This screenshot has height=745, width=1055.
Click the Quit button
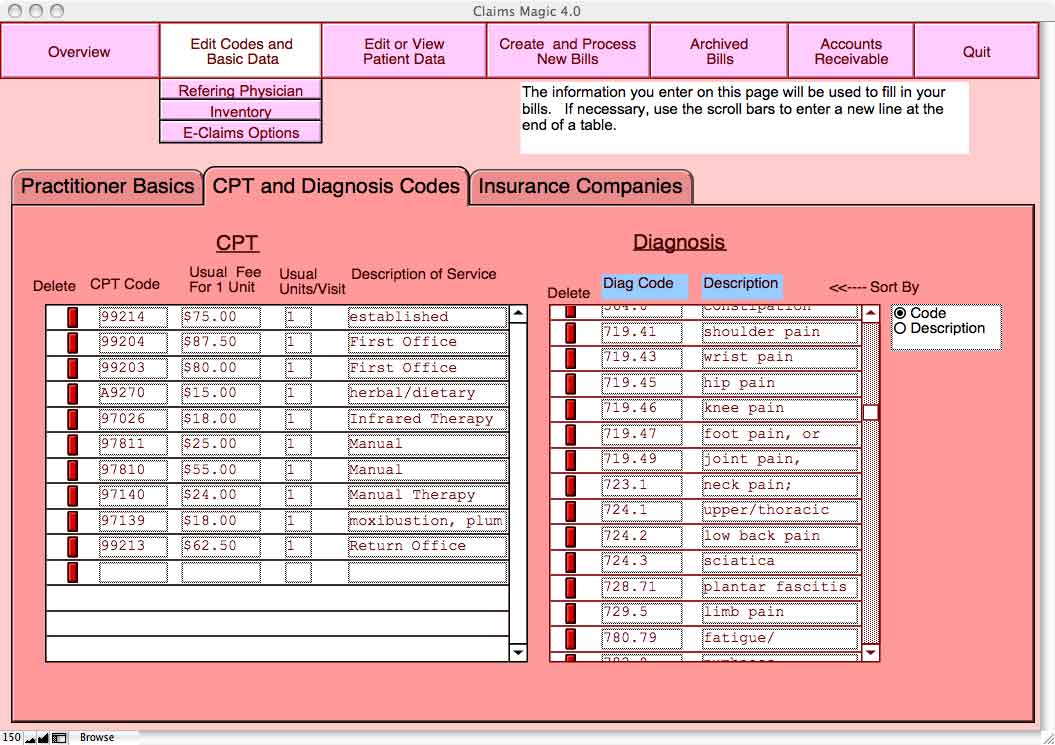(x=976, y=52)
